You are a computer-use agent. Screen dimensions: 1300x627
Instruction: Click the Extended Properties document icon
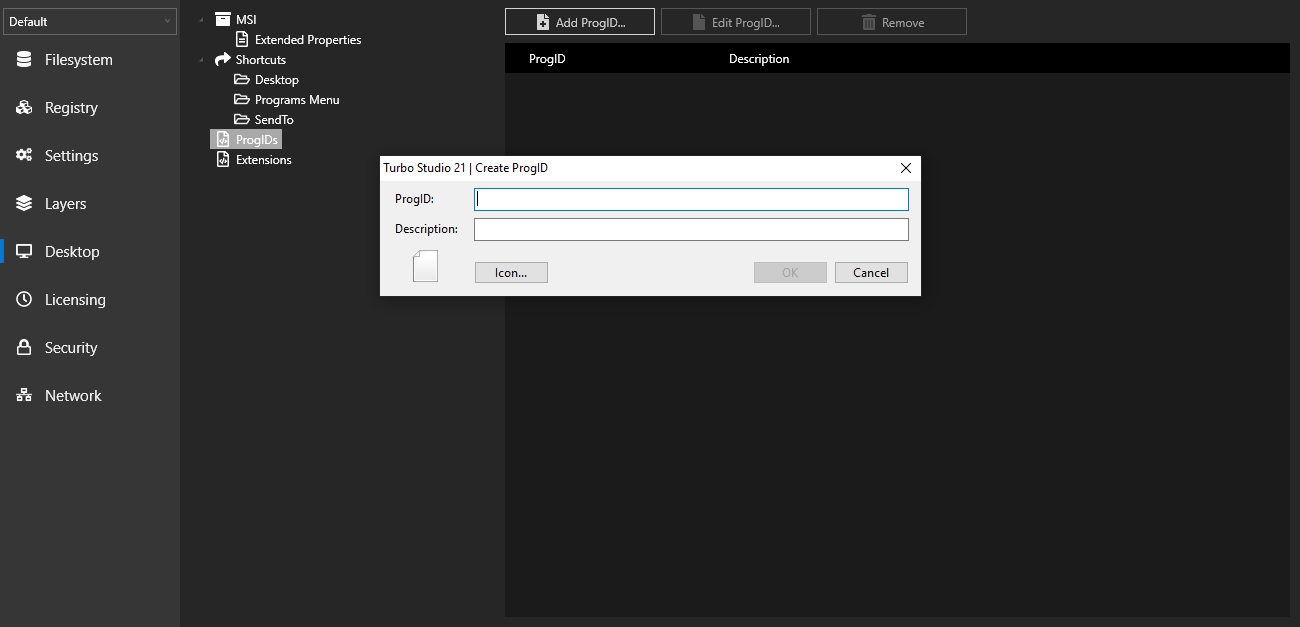click(242, 40)
